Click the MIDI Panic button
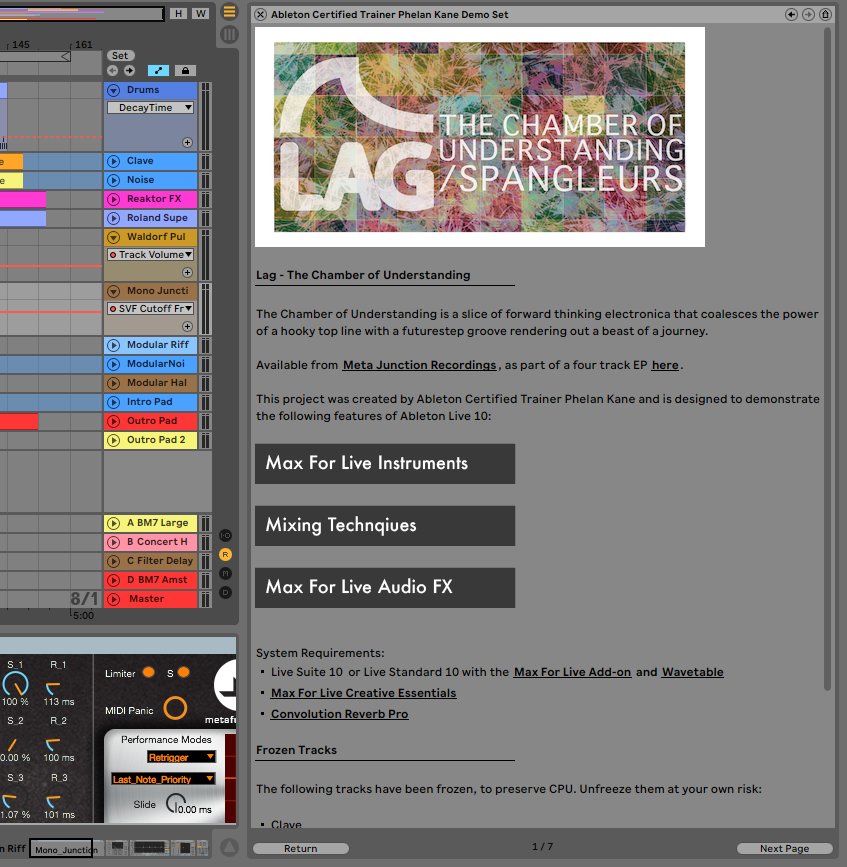 coord(175,708)
